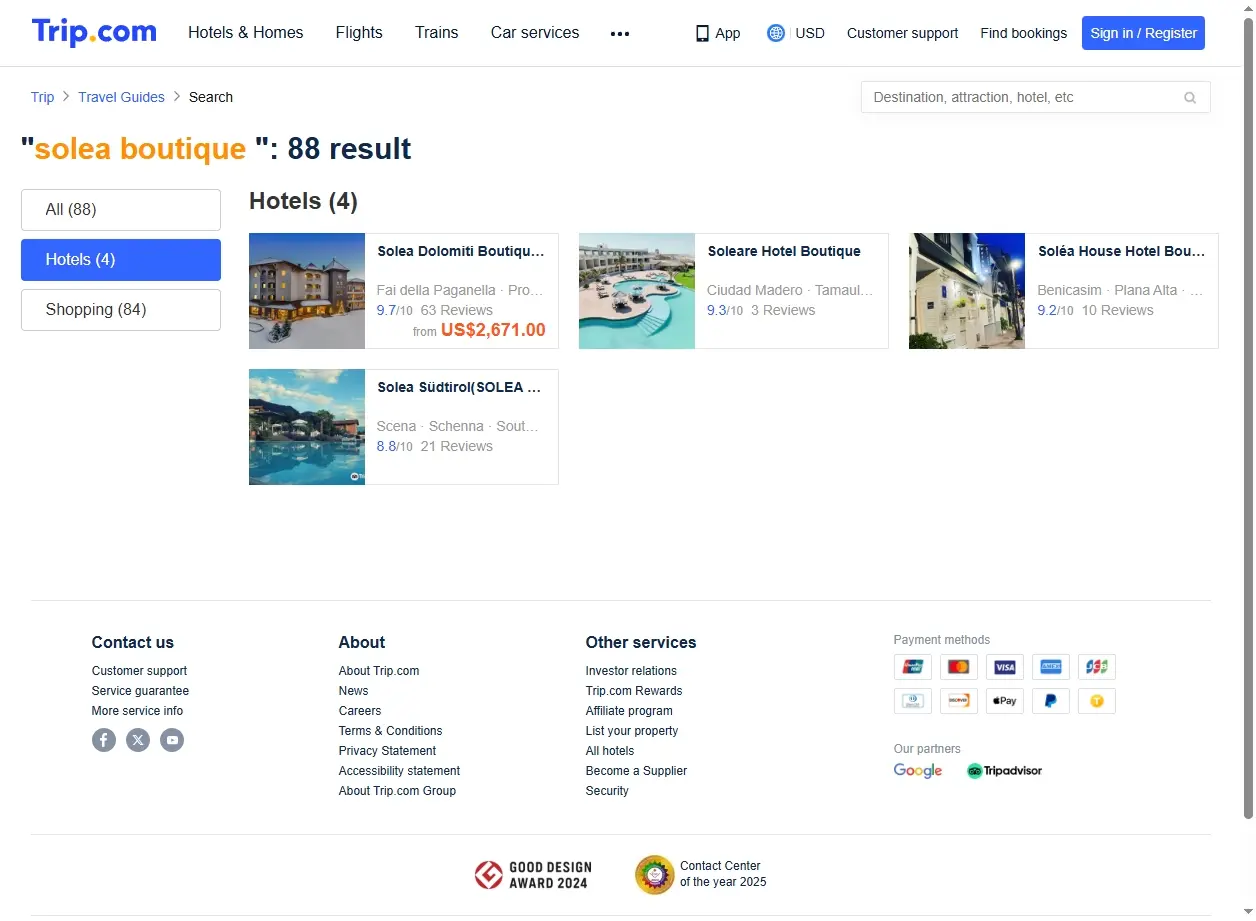Open List your property link
1256x921 pixels.
coord(632,731)
